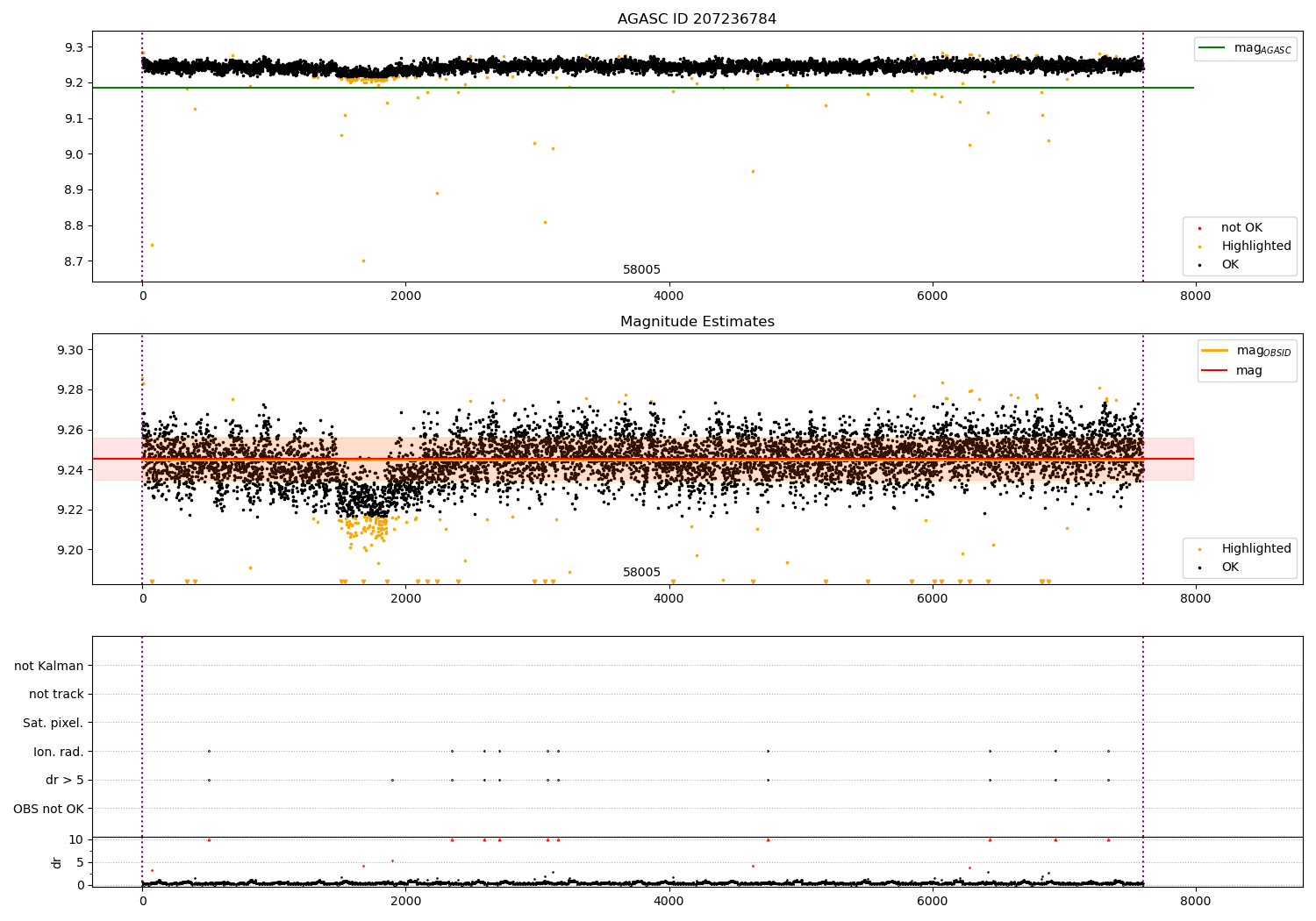The height and width of the screenshot is (921, 1316).
Task: Select the 'not Kalman' row label
Action: [x=49, y=666]
